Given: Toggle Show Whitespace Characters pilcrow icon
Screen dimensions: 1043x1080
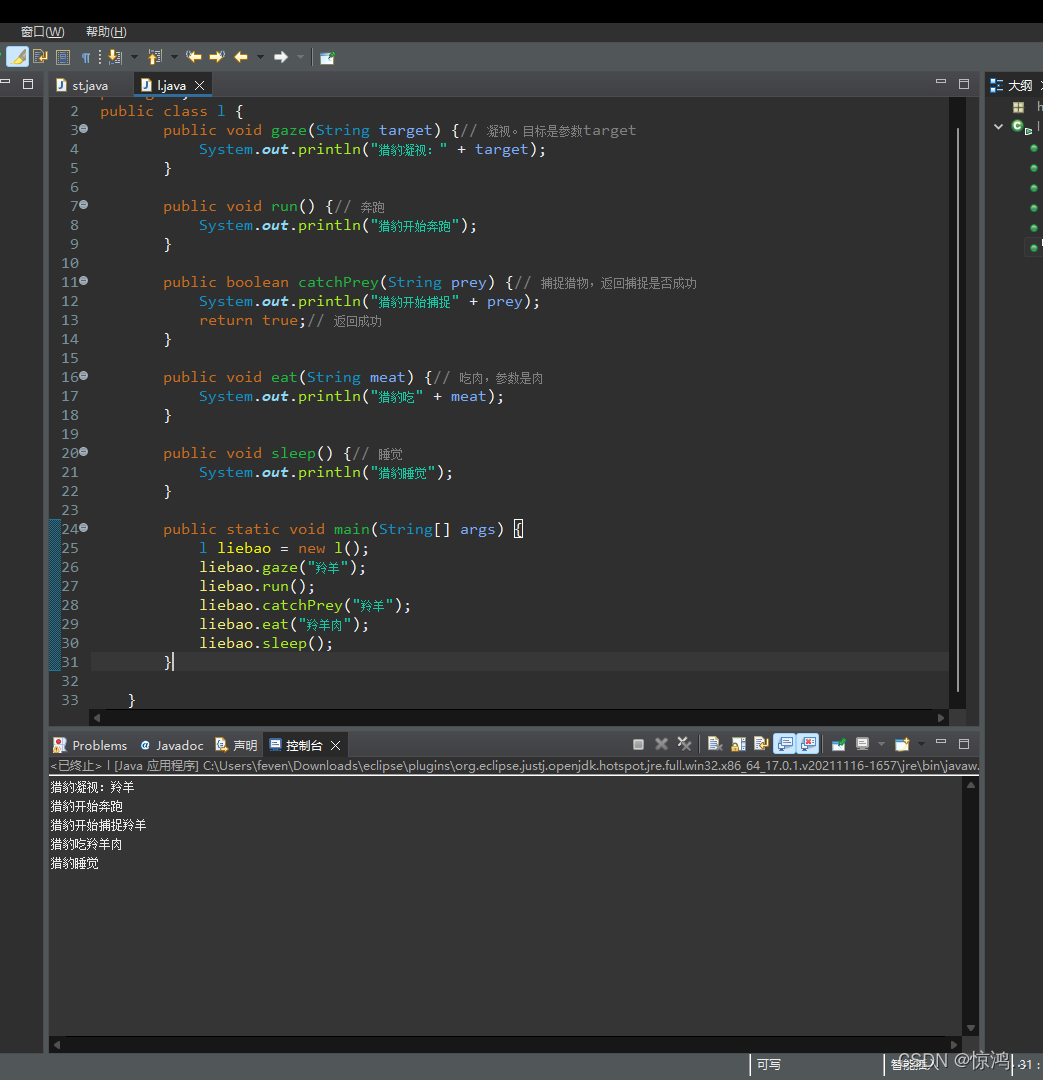Looking at the screenshot, I should click(86, 57).
